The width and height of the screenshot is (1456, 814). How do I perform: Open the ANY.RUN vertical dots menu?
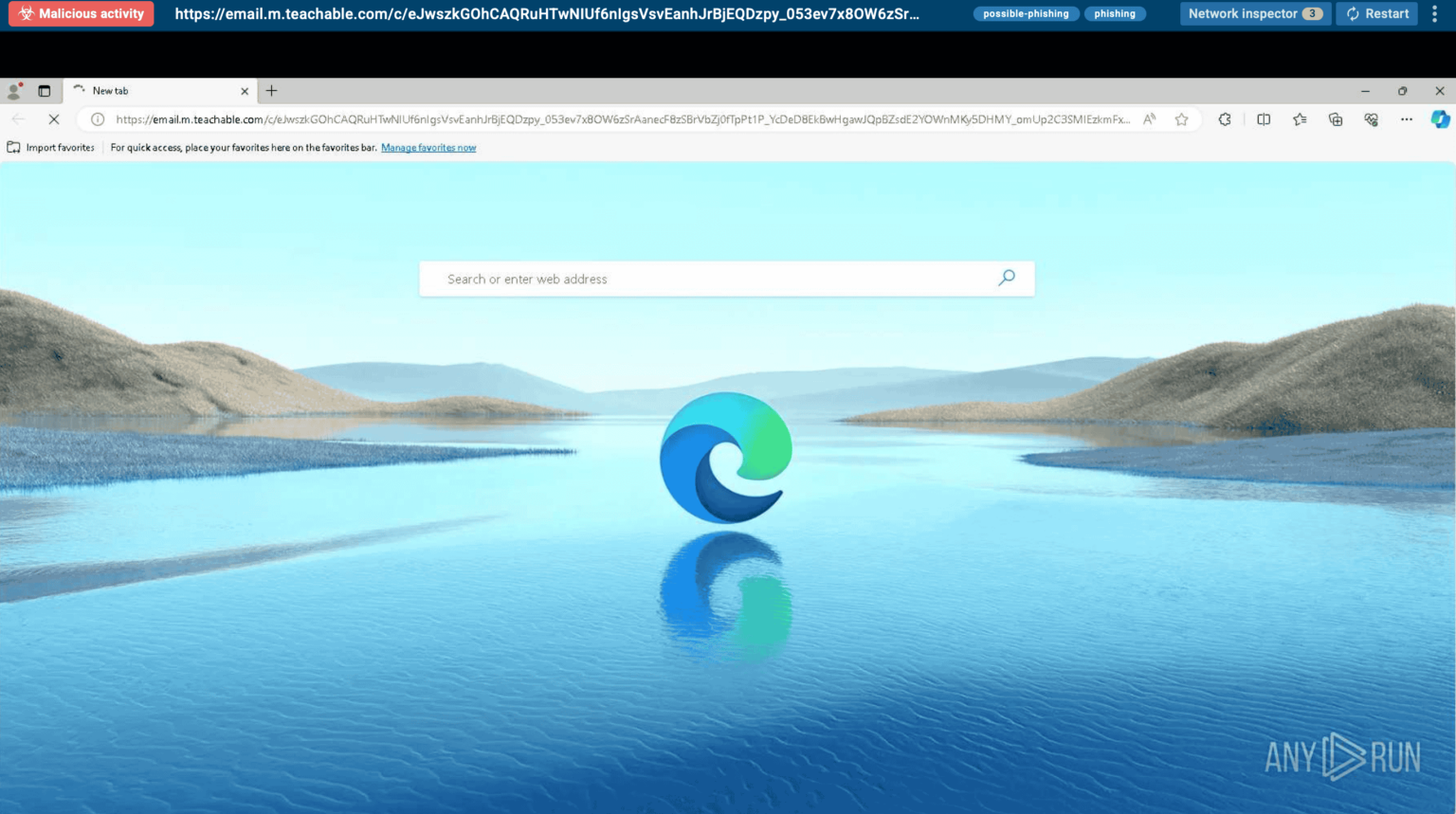1434,14
